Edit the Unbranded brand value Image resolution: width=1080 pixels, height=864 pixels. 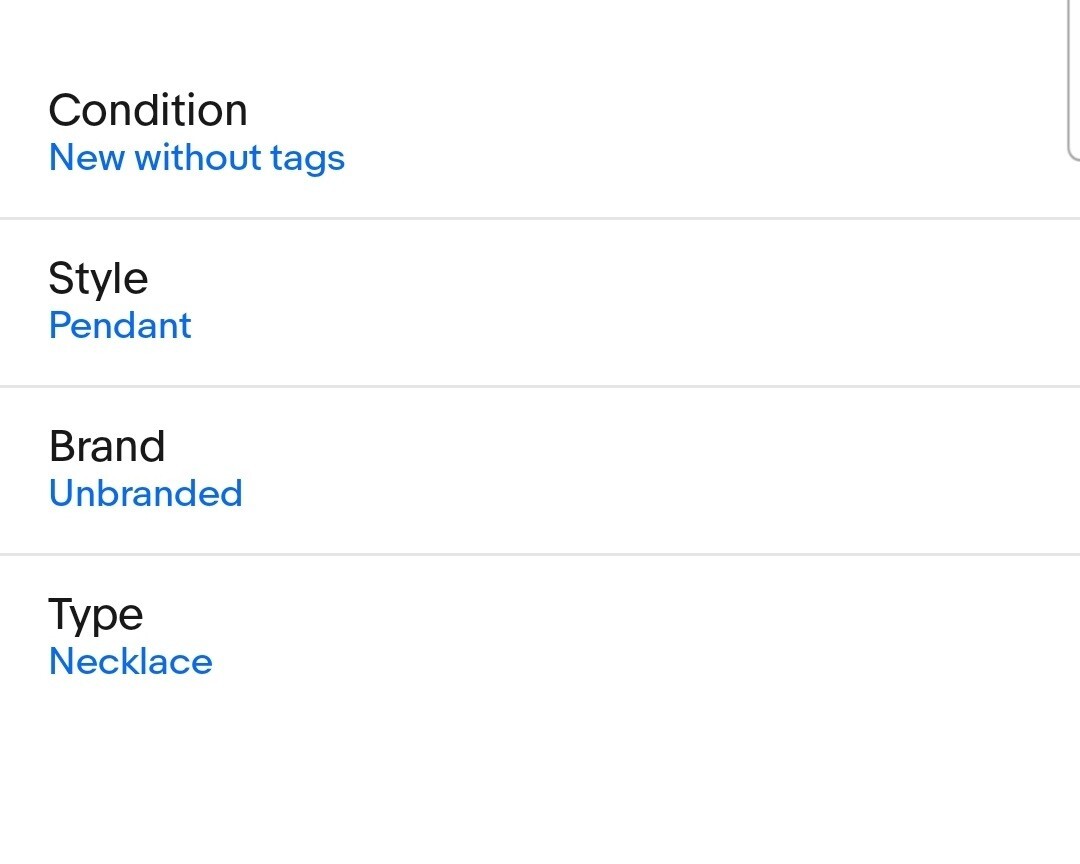coord(146,493)
